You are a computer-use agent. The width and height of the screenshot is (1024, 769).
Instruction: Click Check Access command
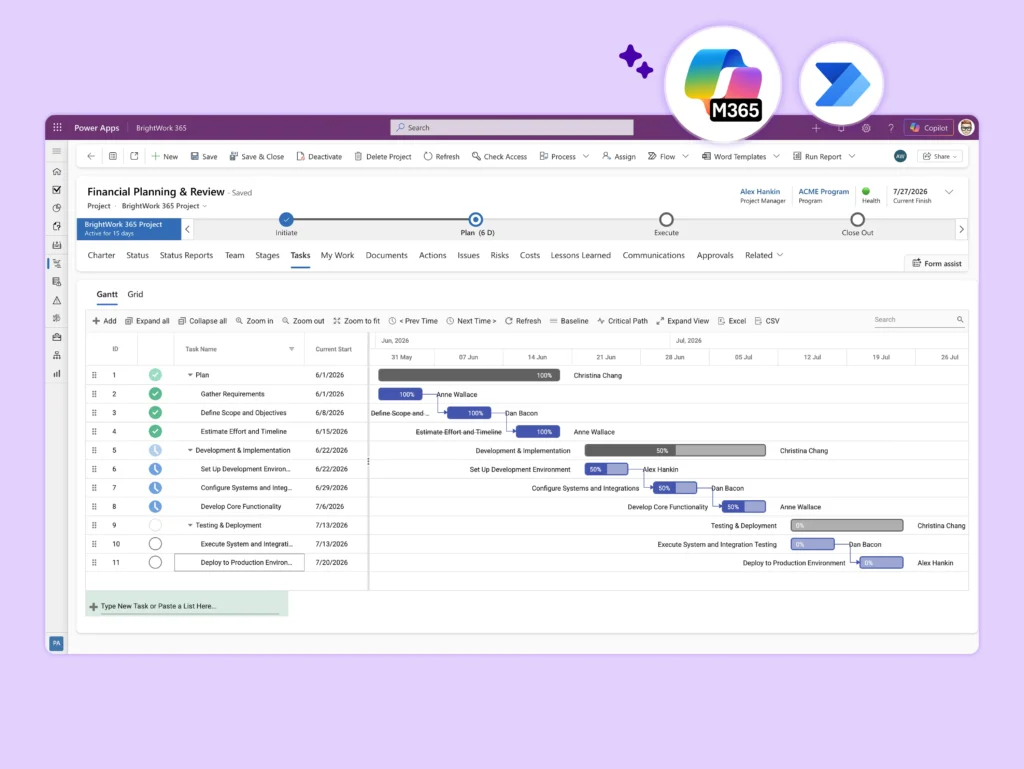pos(499,157)
